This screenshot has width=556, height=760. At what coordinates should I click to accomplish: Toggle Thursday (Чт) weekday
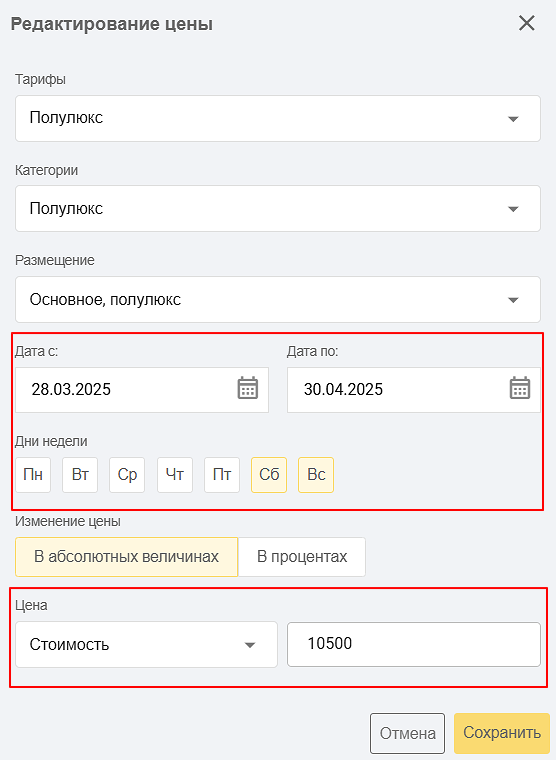click(x=175, y=475)
